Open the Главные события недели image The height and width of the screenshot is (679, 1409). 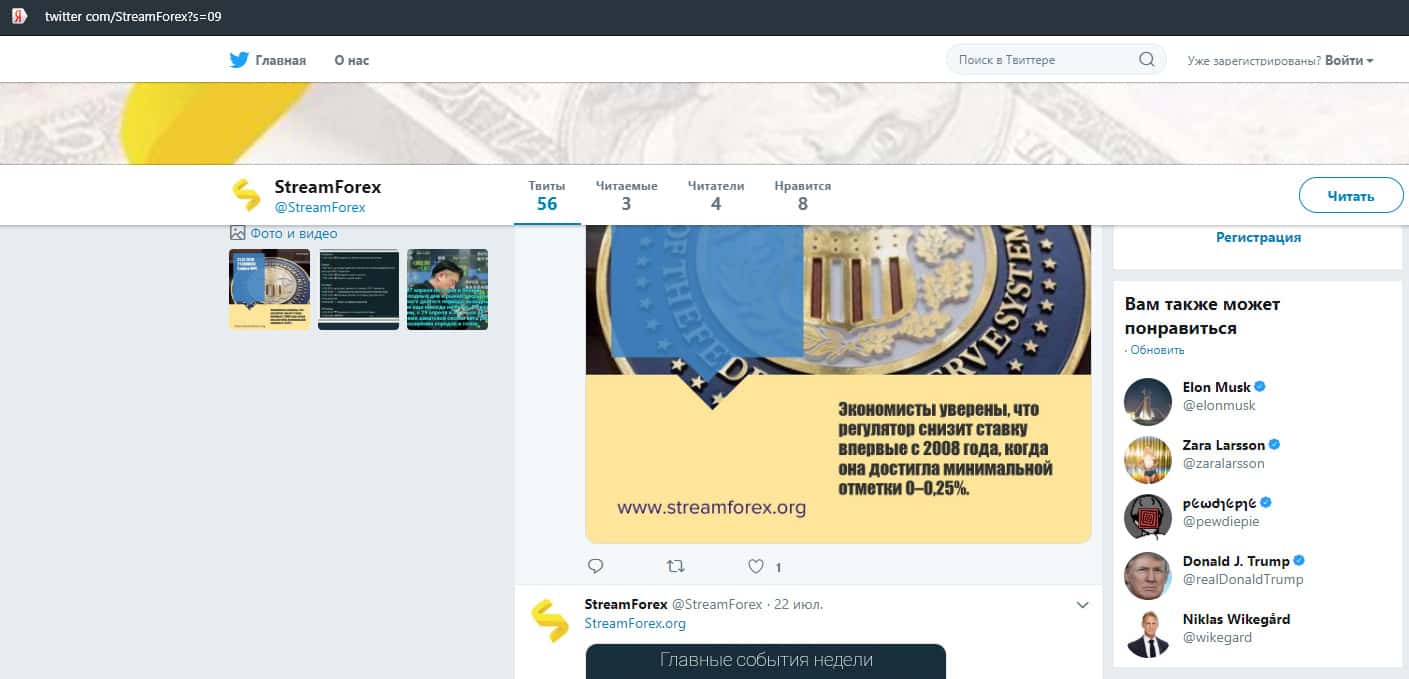tap(766, 661)
